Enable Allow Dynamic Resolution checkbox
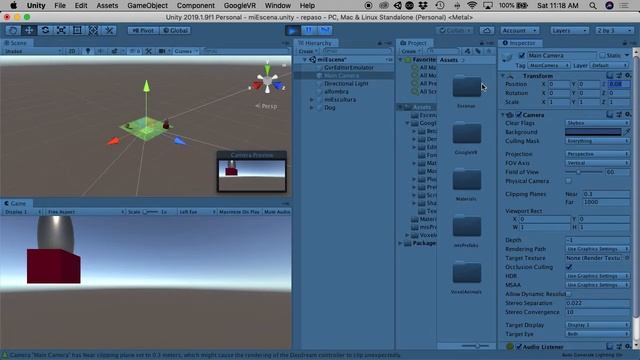The width and height of the screenshot is (640, 360). tap(569, 294)
